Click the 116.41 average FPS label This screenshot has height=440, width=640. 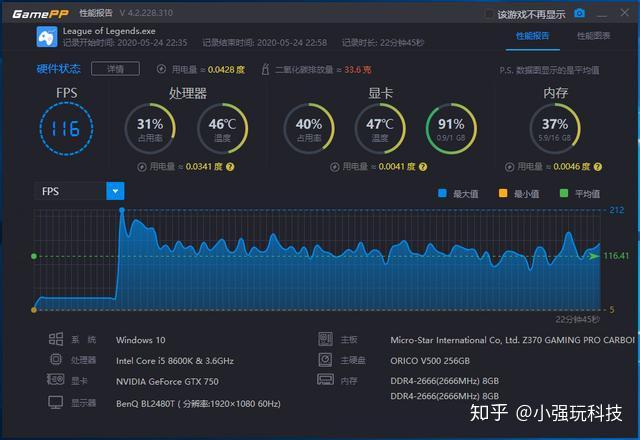tap(616, 256)
